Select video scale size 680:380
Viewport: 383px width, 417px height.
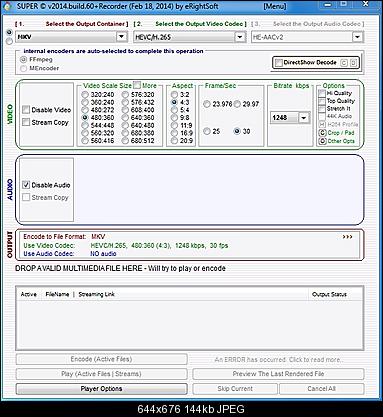[x=125, y=133]
